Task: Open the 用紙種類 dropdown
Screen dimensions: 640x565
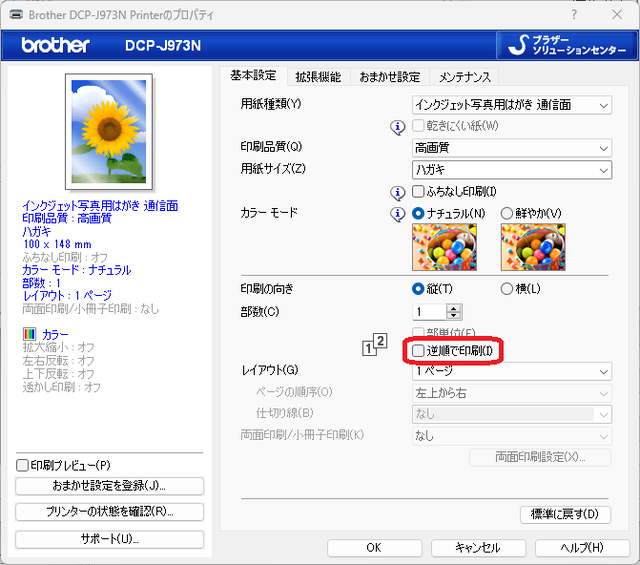Action: pyautogui.click(x=512, y=105)
